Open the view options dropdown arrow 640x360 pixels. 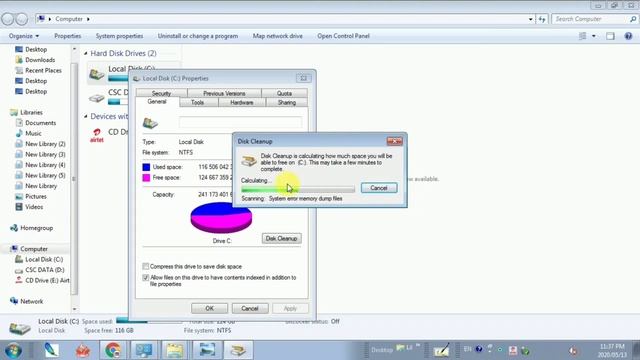tap(593, 36)
